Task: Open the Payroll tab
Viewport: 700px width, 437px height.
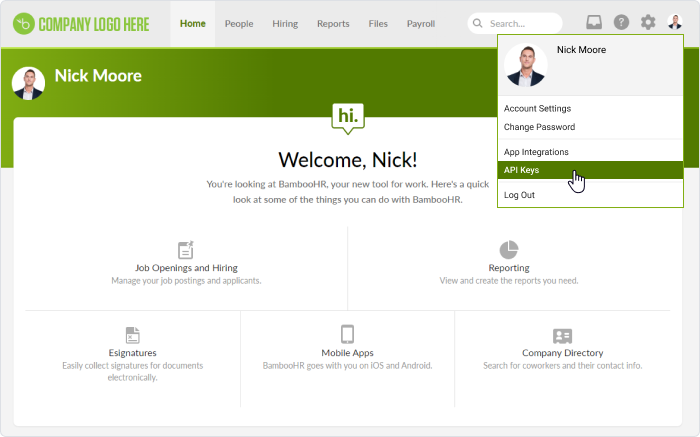Action: click(x=421, y=24)
